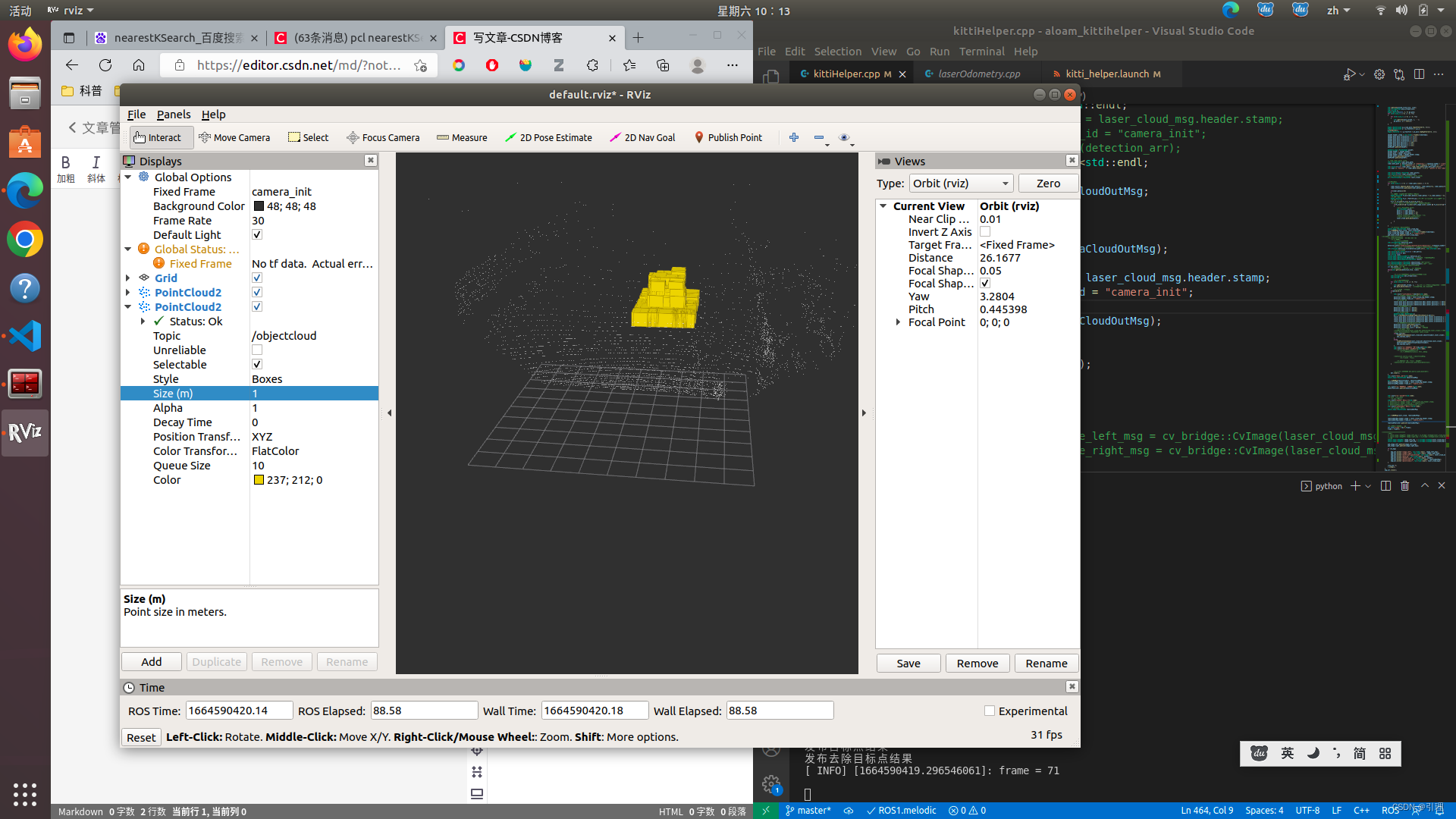Select the 2D Nav Goal tool
This screenshot has width=1456, height=819.
(642, 137)
